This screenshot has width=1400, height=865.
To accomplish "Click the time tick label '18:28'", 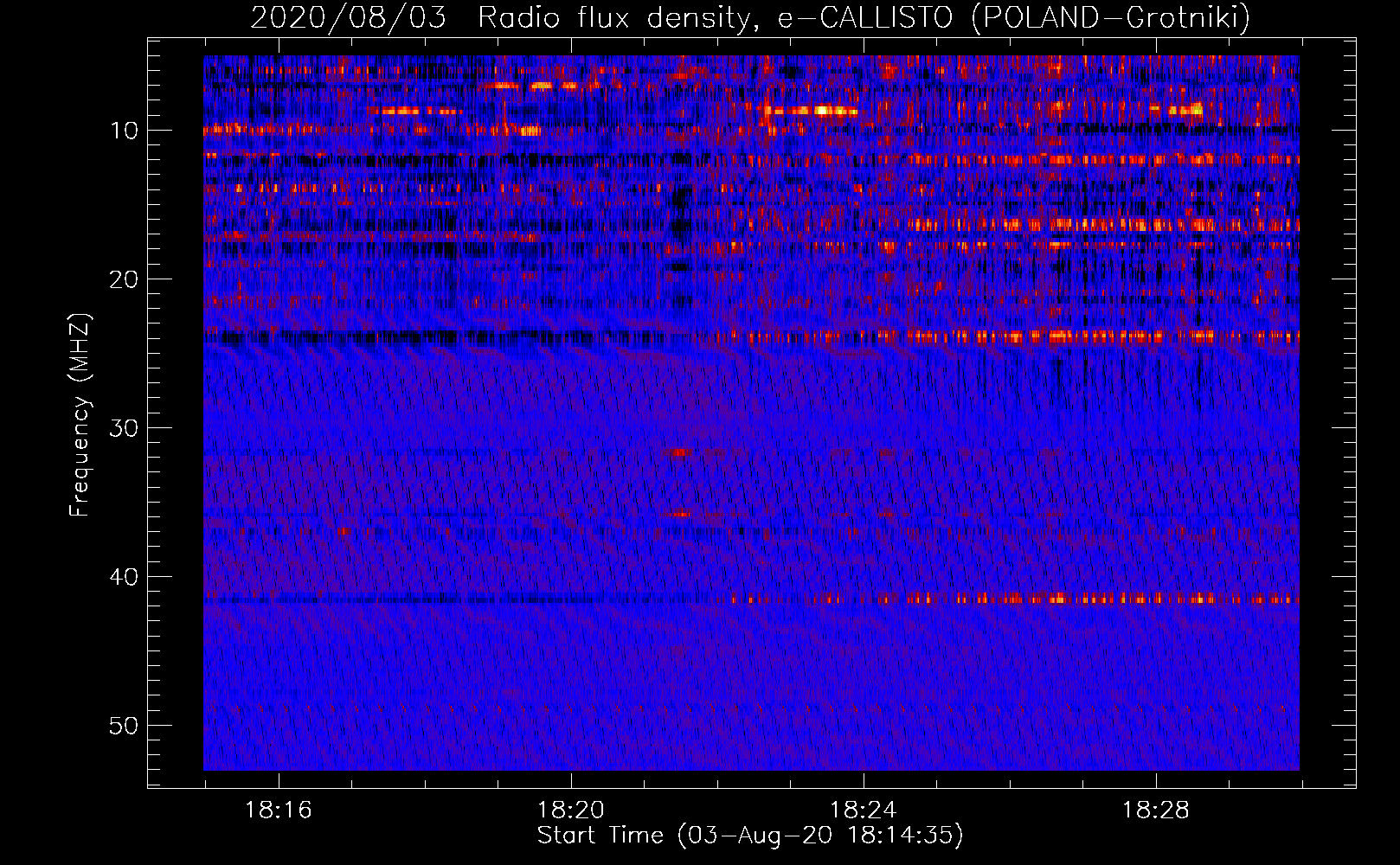I will click(x=1155, y=811).
